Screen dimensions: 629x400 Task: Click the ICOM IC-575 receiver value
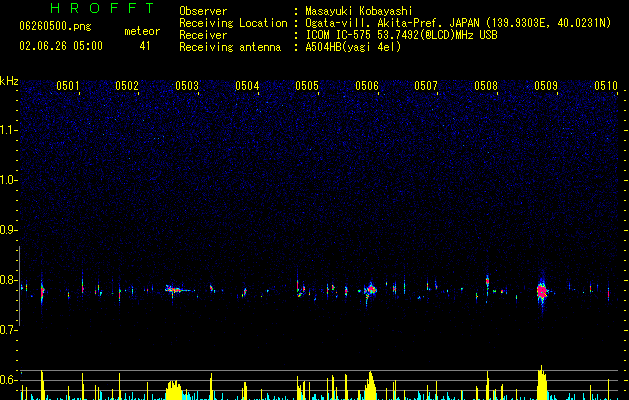coord(402,35)
